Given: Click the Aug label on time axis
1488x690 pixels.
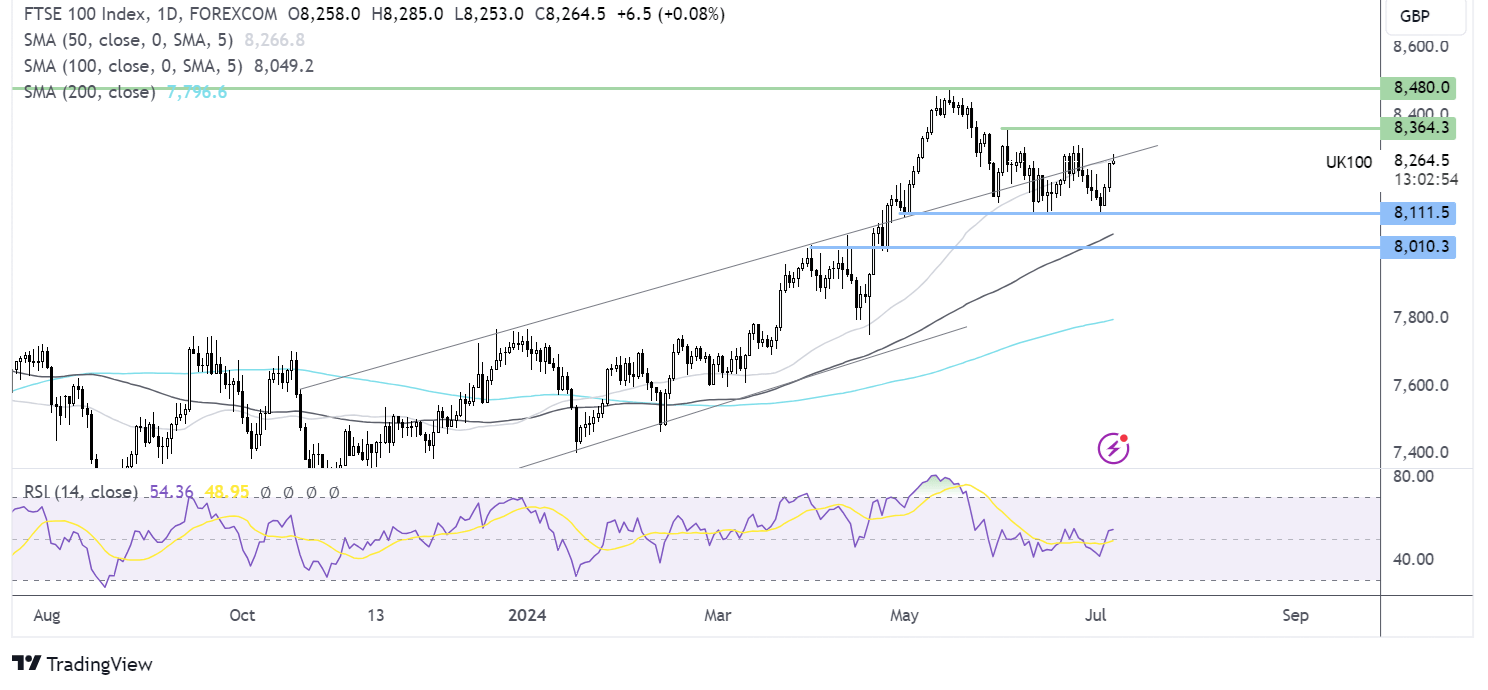Looking at the screenshot, I should pyautogui.click(x=46, y=615).
